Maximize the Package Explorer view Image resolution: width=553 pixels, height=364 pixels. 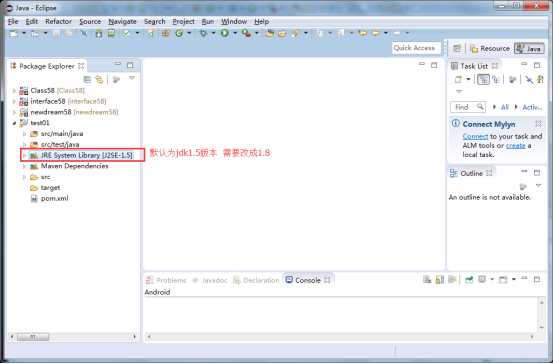[130, 65]
